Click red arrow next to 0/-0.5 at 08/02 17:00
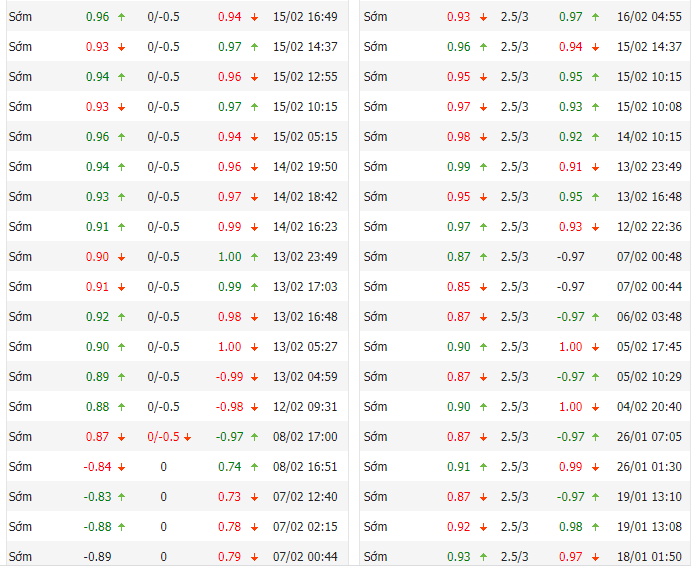This screenshot has width=691, height=567. click(x=187, y=437)
